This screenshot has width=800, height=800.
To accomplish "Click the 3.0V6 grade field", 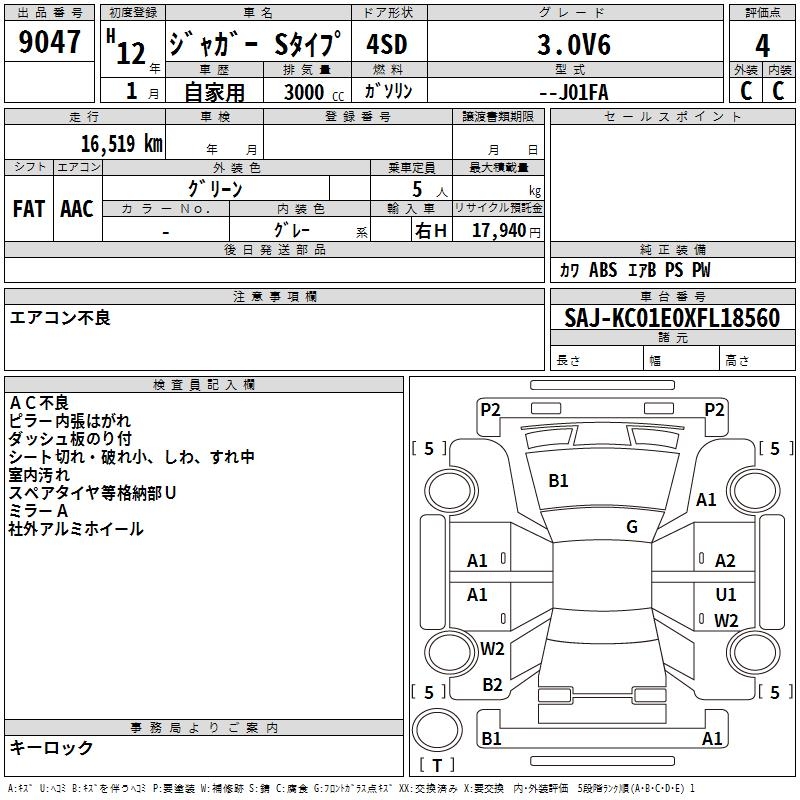I will tap(575, 44).
